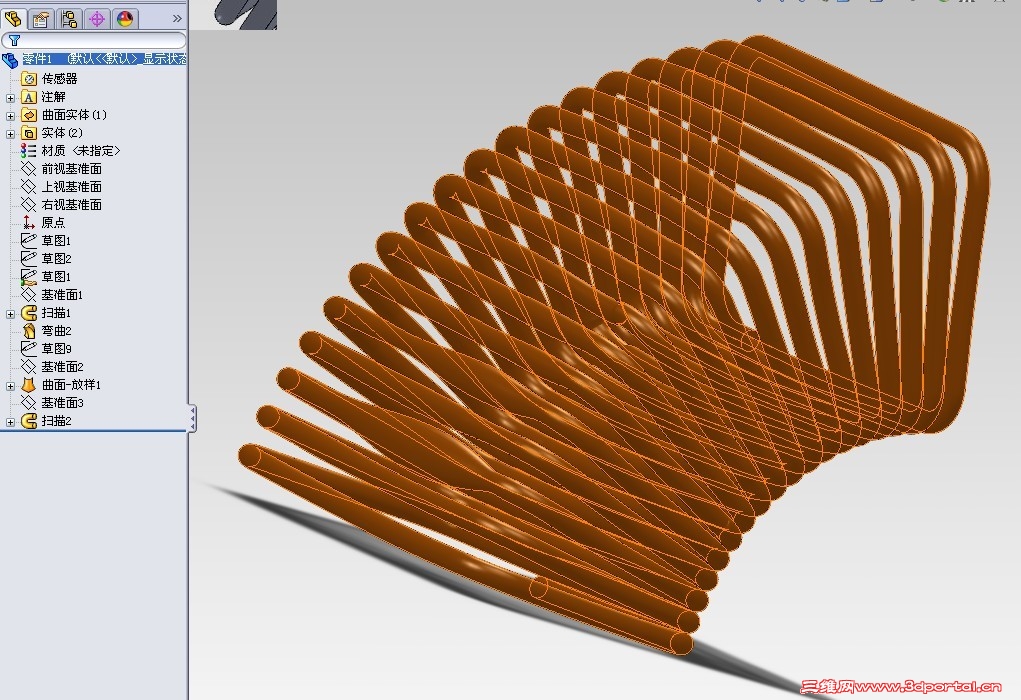The height and width of the screenshot is (700, 1021).
Task: Click the feature tree filter field
Action: [94, 40]
